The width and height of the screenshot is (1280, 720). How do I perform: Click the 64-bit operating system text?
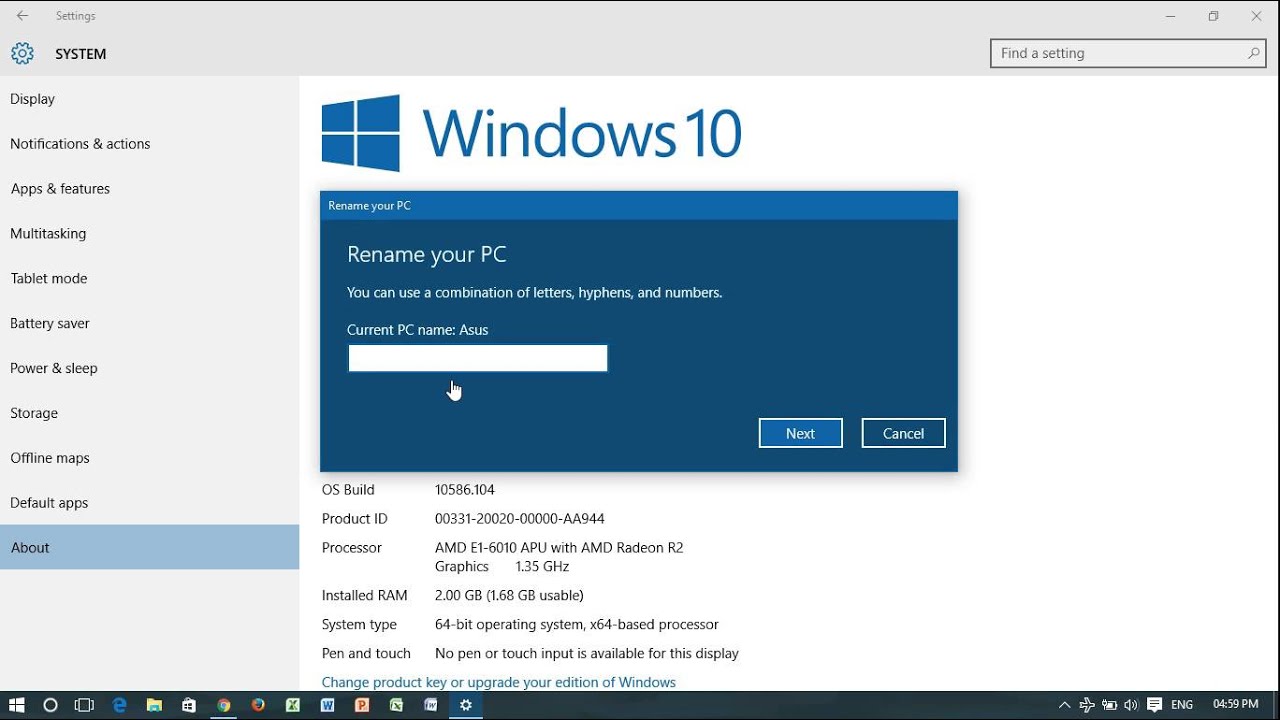coord(577,624)
